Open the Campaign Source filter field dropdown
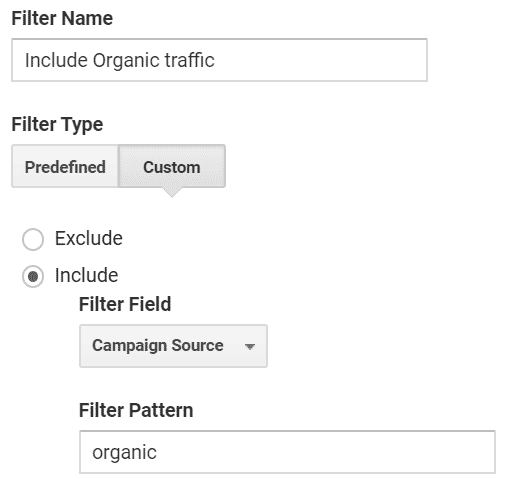The width and height of the screenshot is (512, 484). (173, 346)
